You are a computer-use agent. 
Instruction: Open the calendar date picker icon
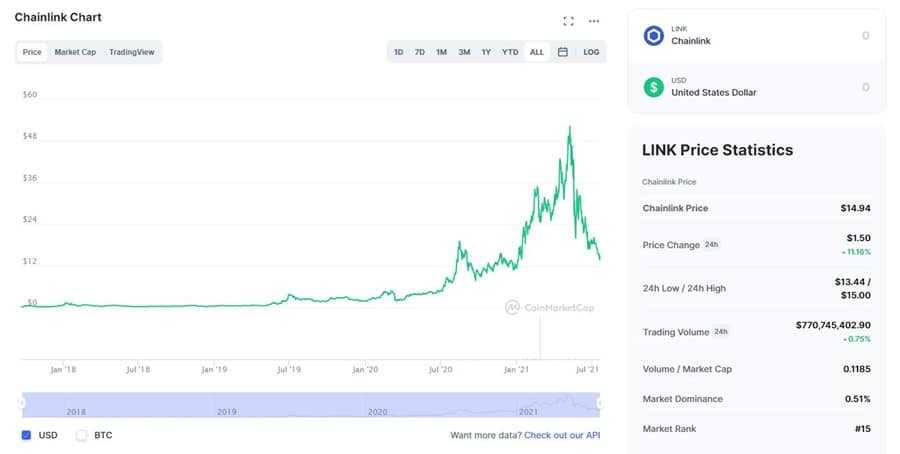pyautogui.click(x=563, y=52)
